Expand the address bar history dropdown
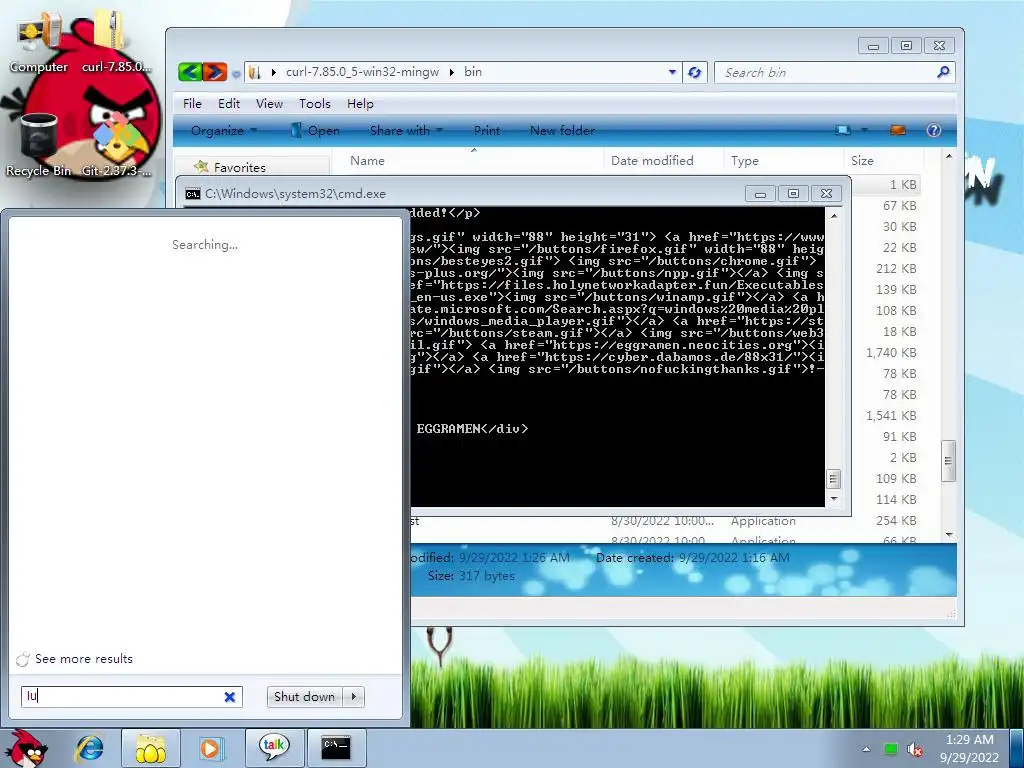 [672, 72]
